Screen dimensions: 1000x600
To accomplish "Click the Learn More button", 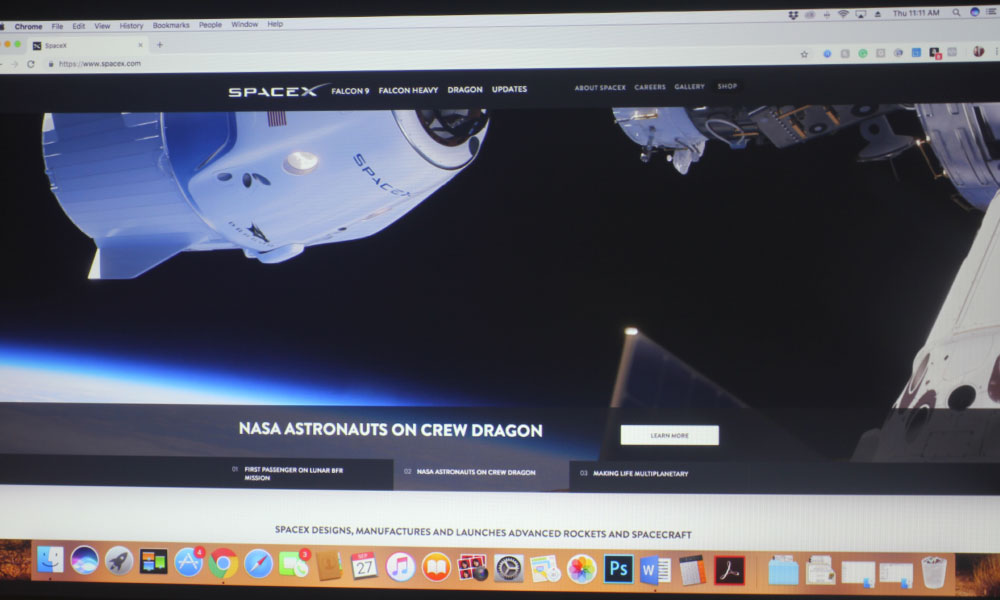I will [670, 435].
